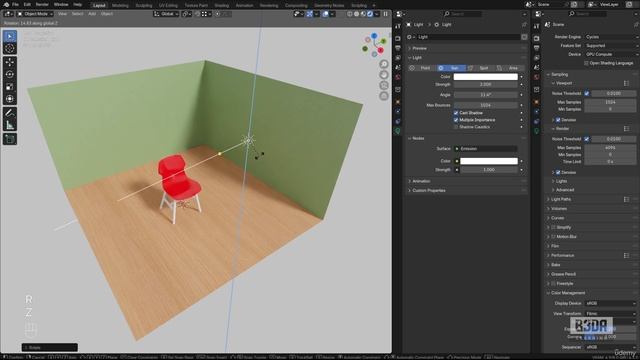The height and width of the screenshot is (360, 640).
Task: Click the light Color white swatch
Action: pos(486,77)
